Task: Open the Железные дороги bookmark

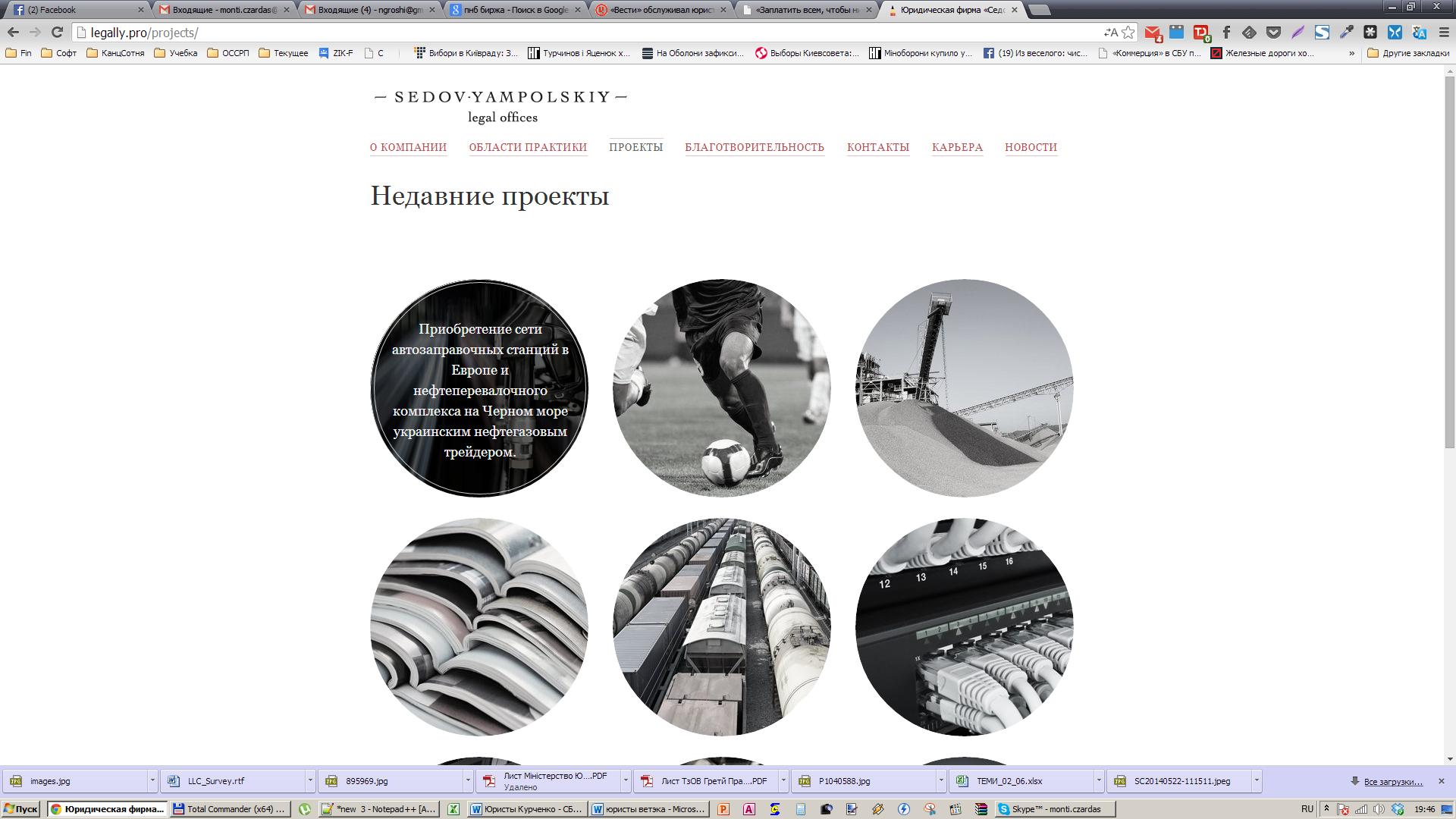Action: click(x=1262, y=53)
